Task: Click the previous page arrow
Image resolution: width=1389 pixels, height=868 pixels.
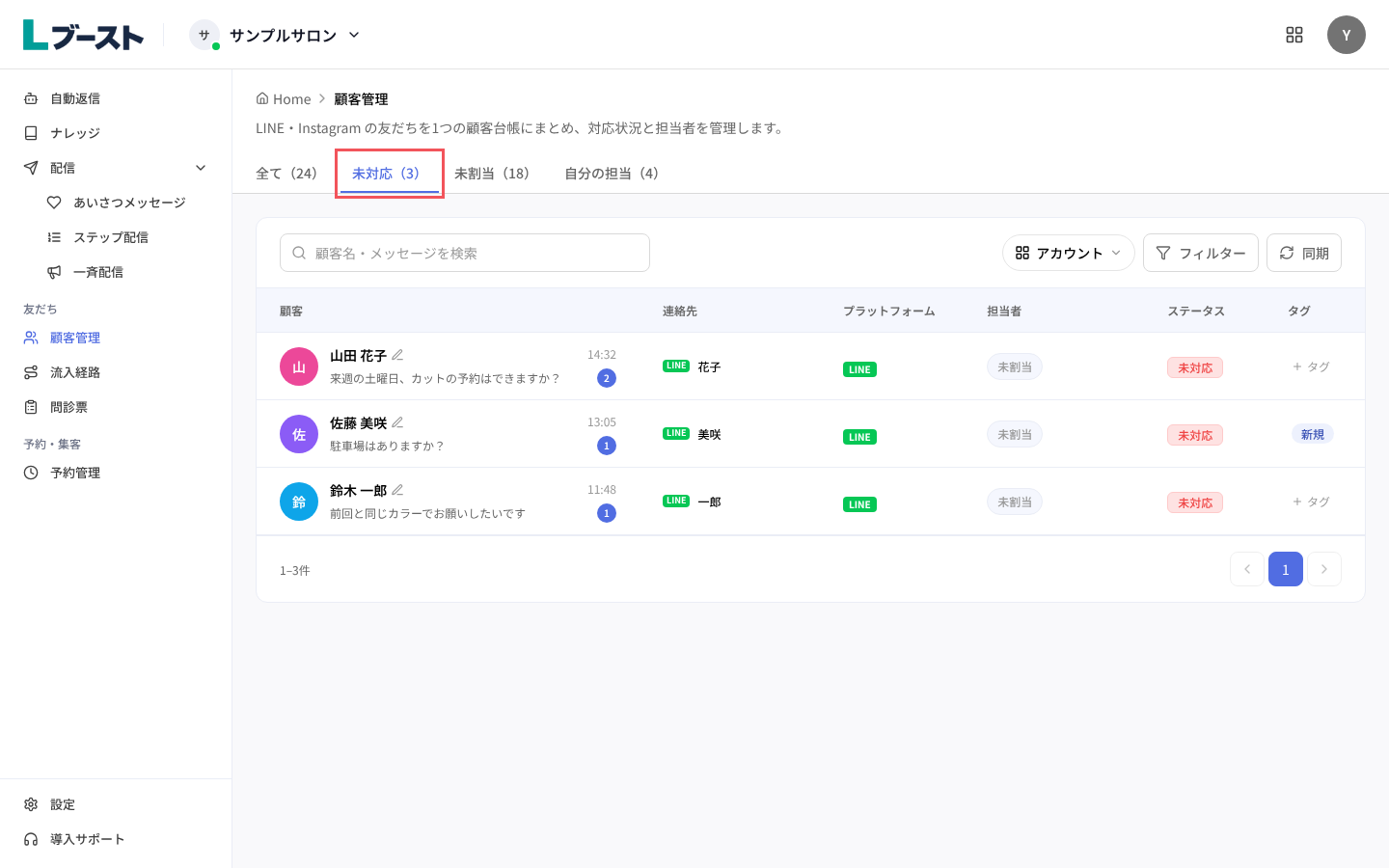Action: pyautogui.click(x=1247, y=569)
